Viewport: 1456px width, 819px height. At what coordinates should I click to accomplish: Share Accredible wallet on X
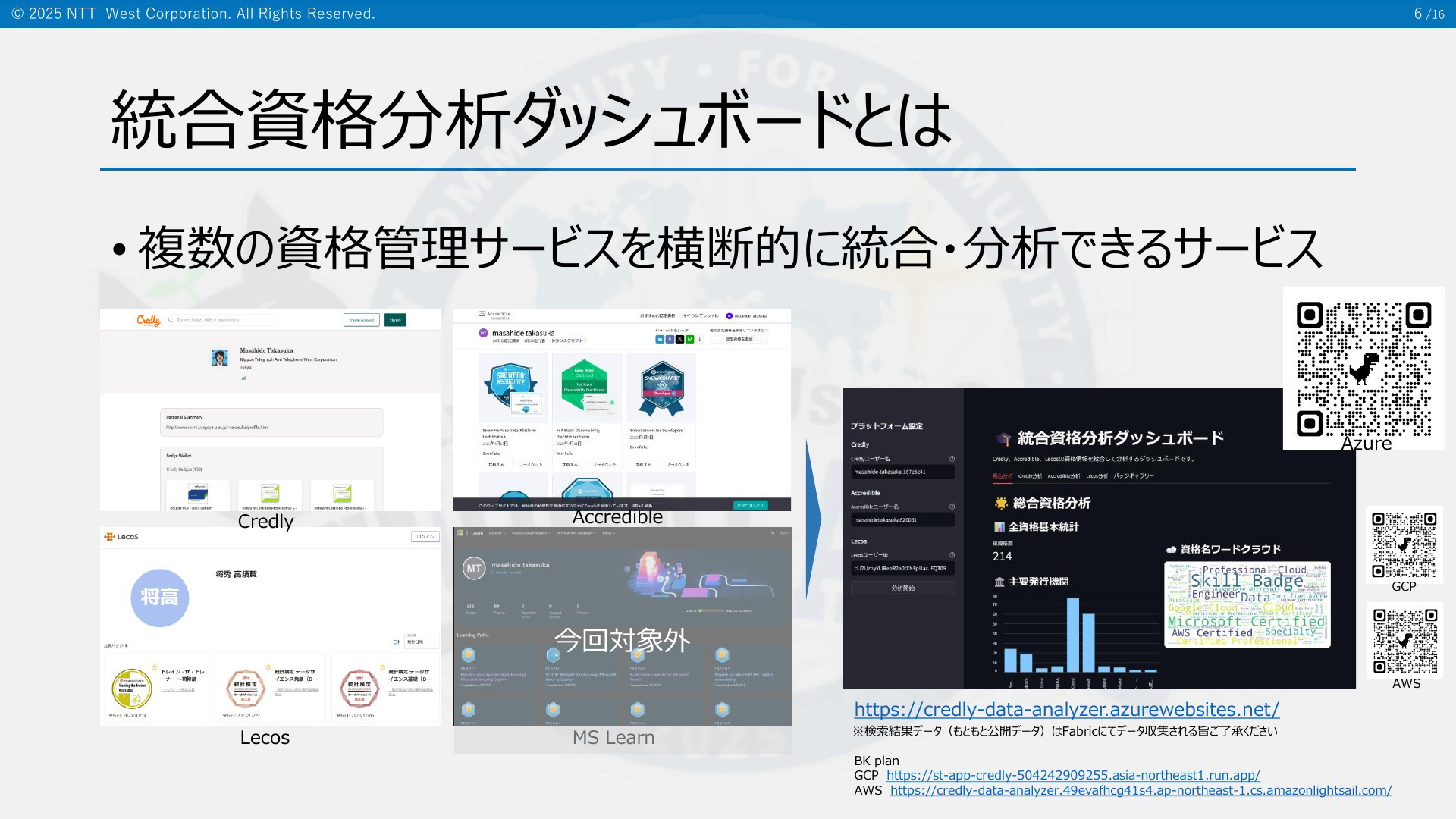679,339
